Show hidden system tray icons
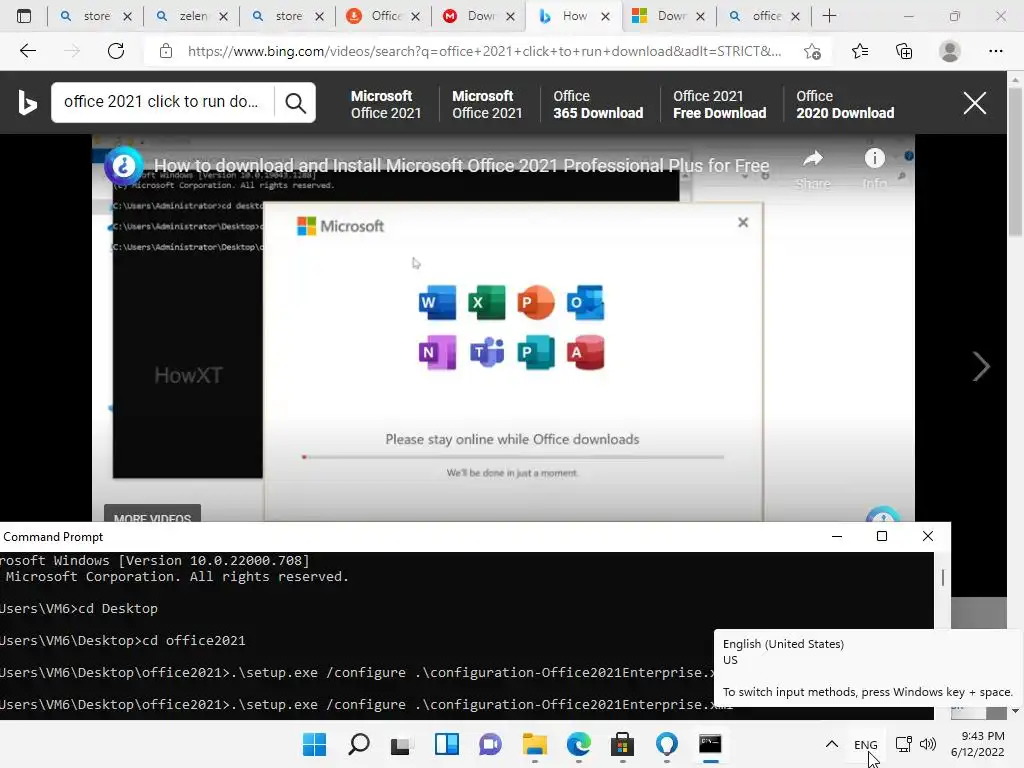This screenshot has height=768, width=1024. 832,744
